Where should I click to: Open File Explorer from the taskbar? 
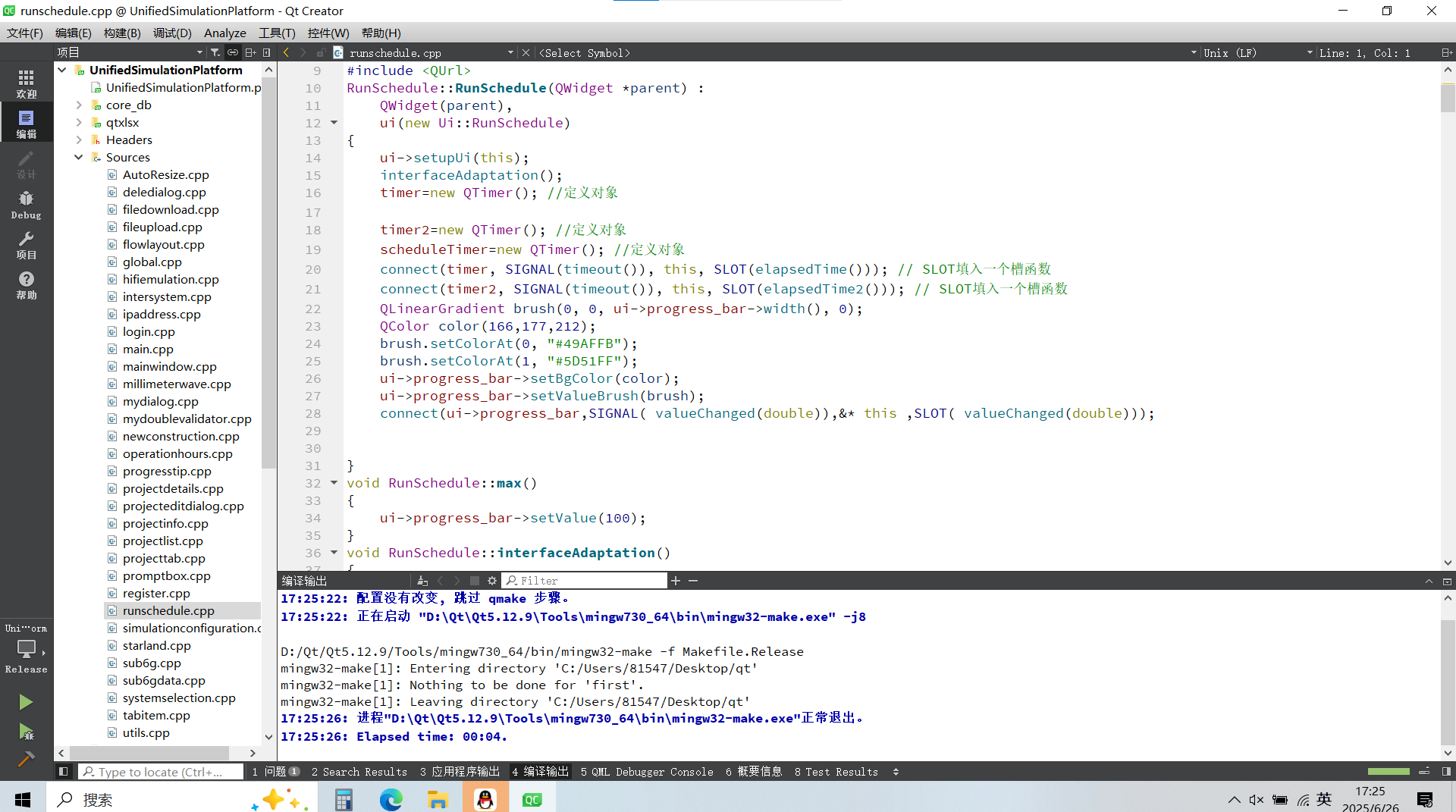tap(438, 799)
